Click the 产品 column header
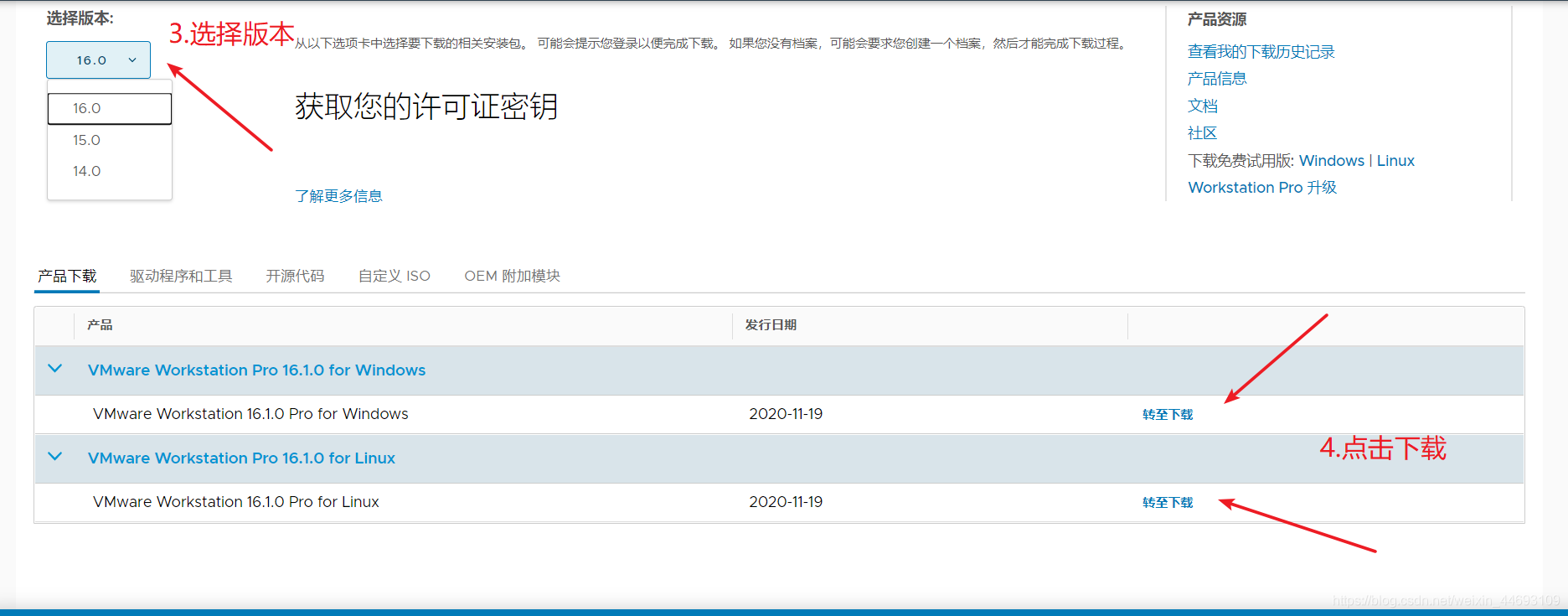Screen dimensions: 1568x616 [x=100, y=325]
